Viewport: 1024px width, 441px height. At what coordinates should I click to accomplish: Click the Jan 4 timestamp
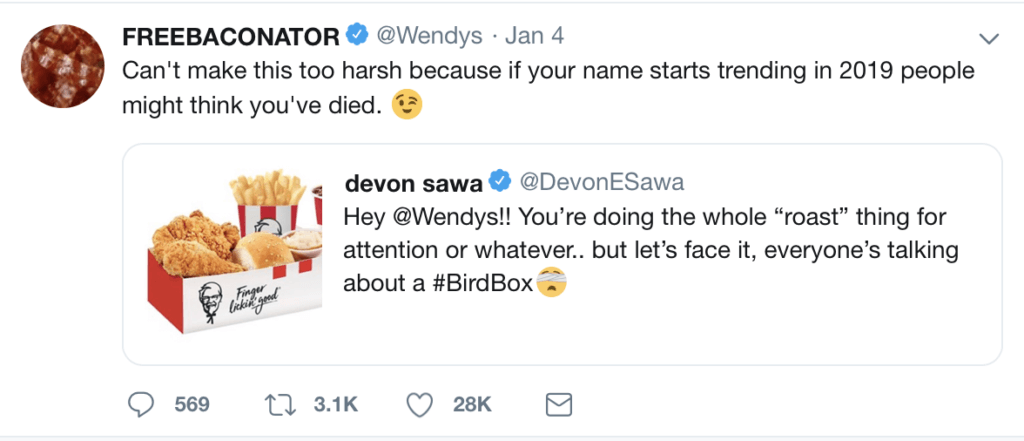(535, 37)
